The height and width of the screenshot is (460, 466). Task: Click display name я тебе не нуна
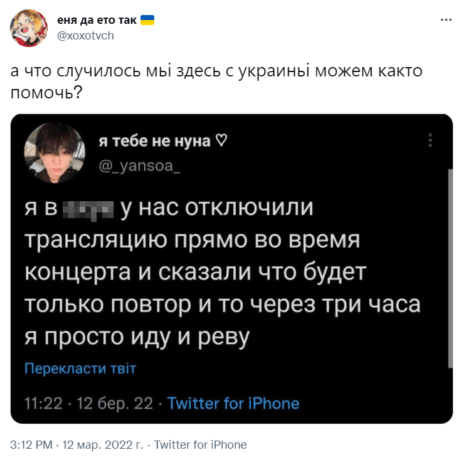(x=155, y=141)
